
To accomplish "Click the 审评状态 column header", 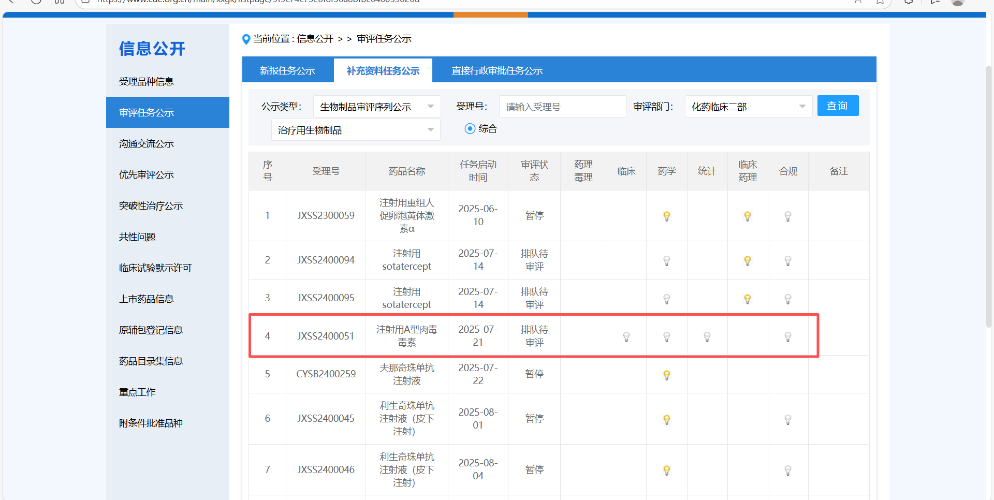I will click(534, 171).
